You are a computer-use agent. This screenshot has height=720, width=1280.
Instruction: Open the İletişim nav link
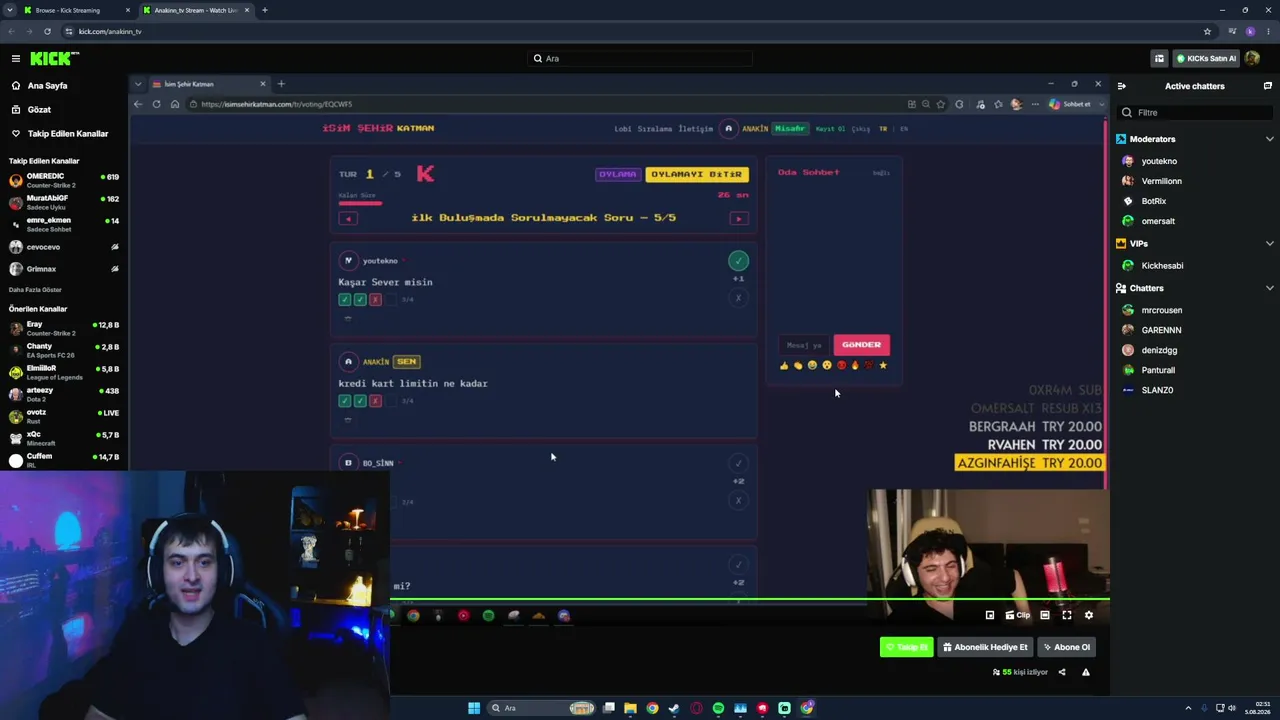[x=696, y=129]
